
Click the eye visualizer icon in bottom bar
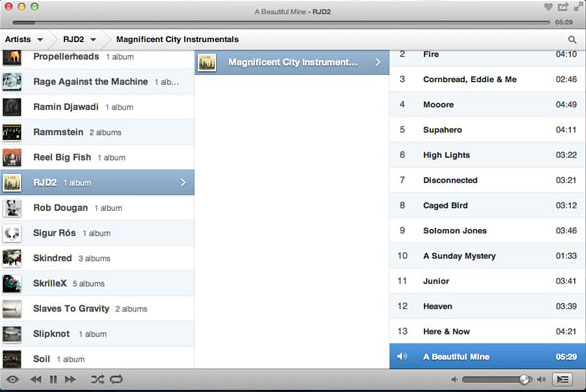[12, 379]
